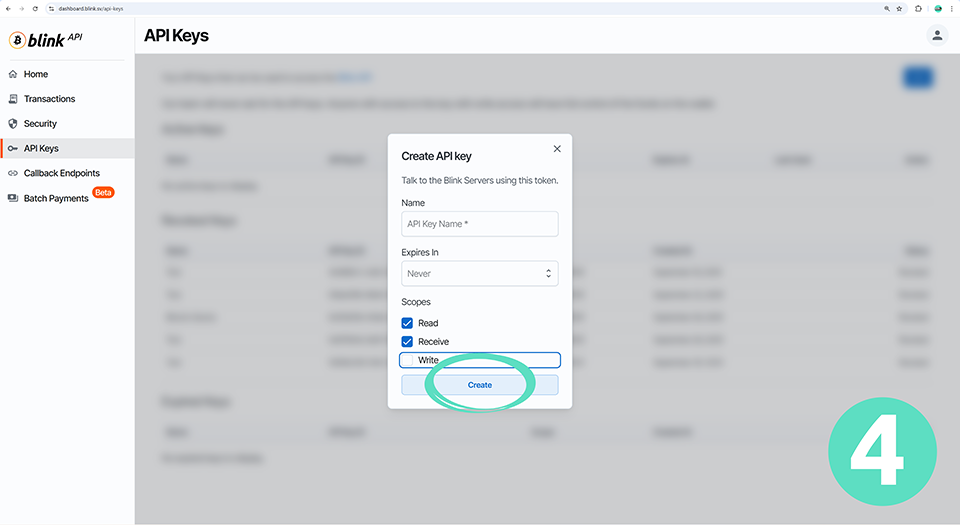Select API Keys in the sidebar

click(41, 148)
